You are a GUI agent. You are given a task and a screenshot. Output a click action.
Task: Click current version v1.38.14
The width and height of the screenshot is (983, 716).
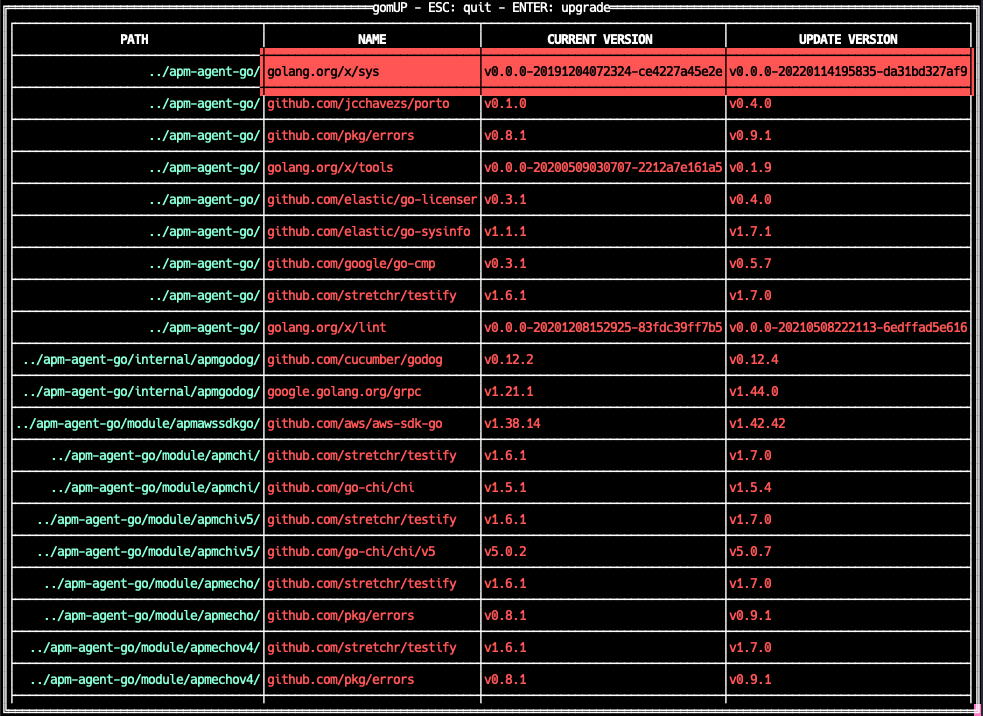pyautogui.click(x=512, y=423)
